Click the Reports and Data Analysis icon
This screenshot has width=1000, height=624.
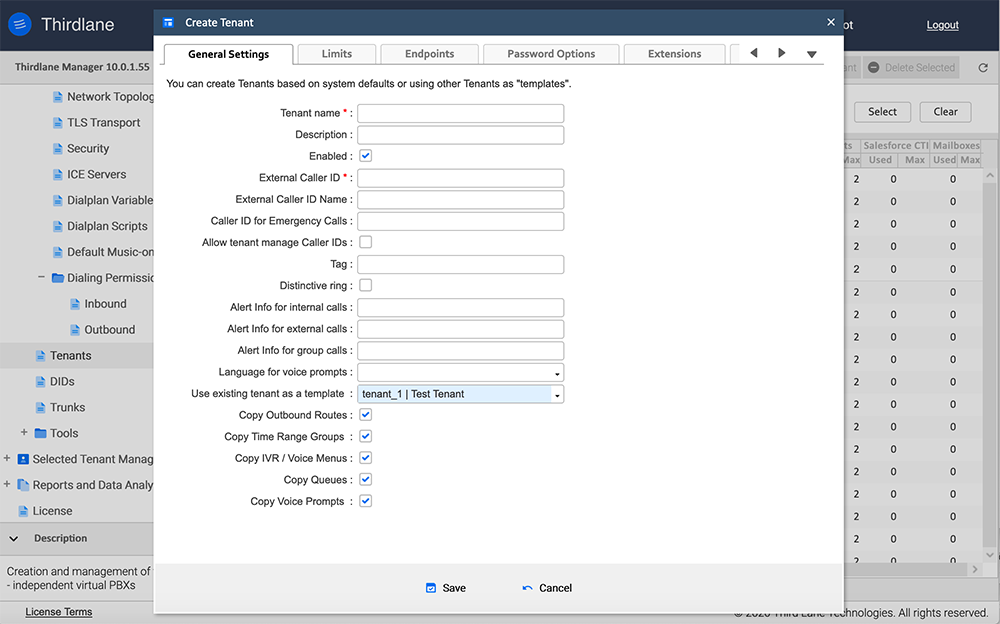coord(24,485)
